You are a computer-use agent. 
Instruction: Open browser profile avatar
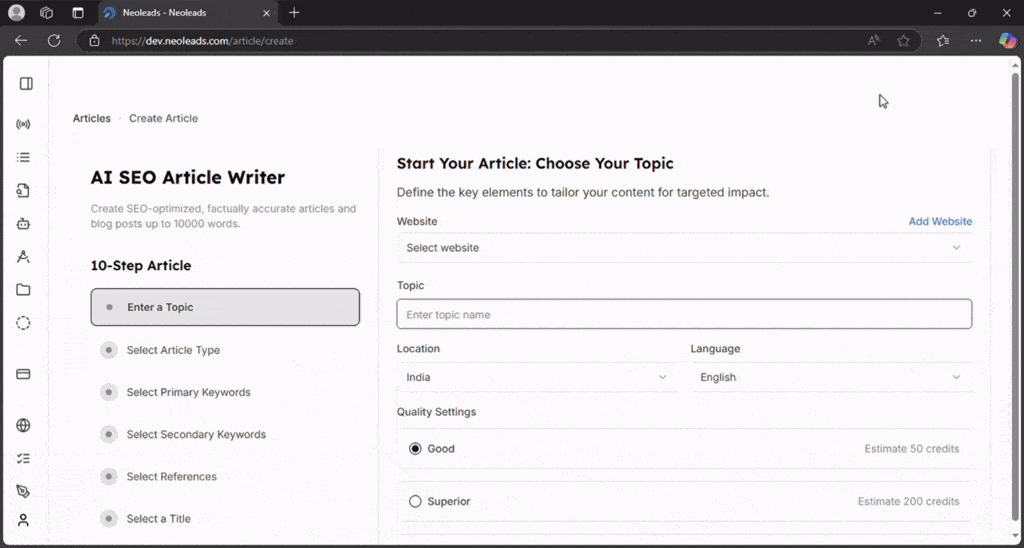click(16, 12)
